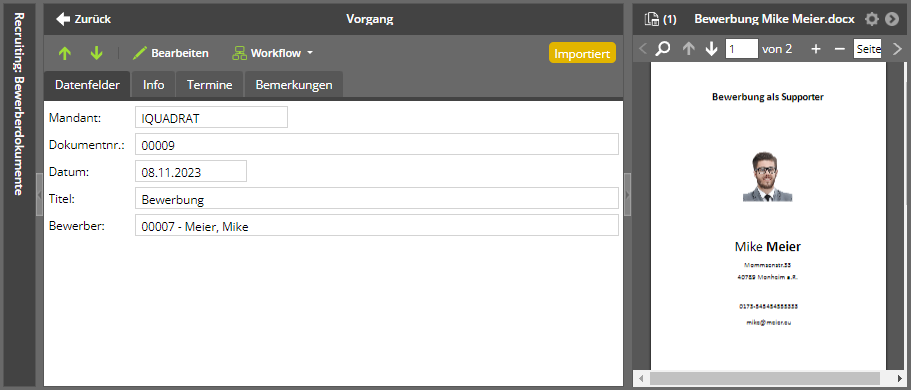Open preview settings gear icon

tap(871, 19)
